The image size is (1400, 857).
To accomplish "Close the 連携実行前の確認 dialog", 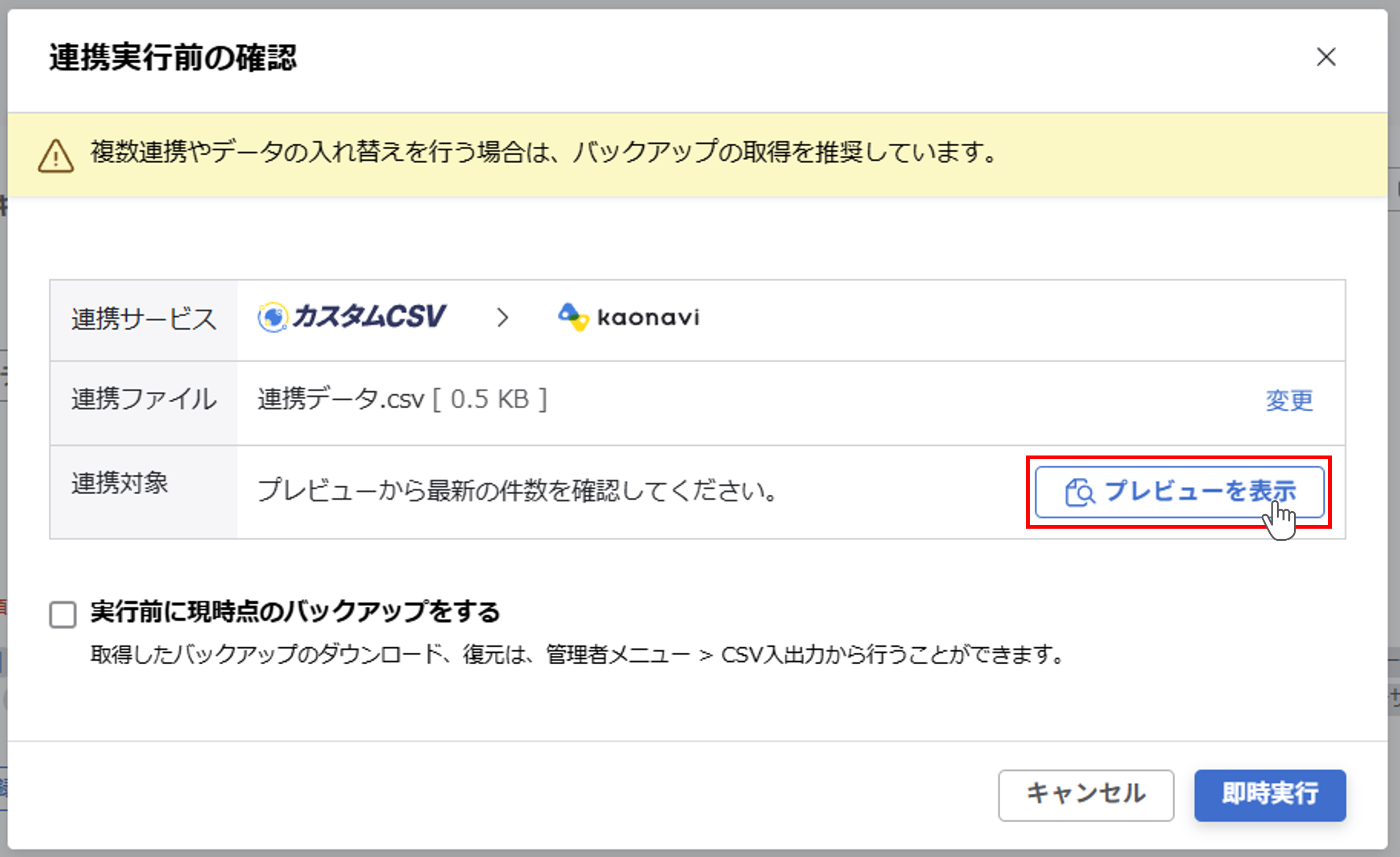I will [x=1326, y=57].
